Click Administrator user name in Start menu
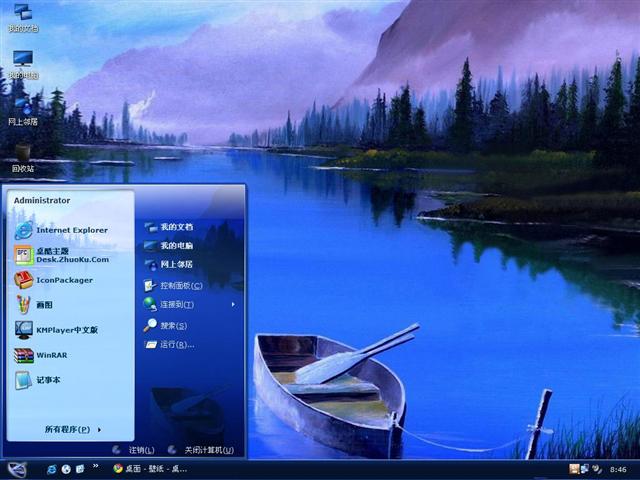The image size is (640, 480). pos(42,200)
